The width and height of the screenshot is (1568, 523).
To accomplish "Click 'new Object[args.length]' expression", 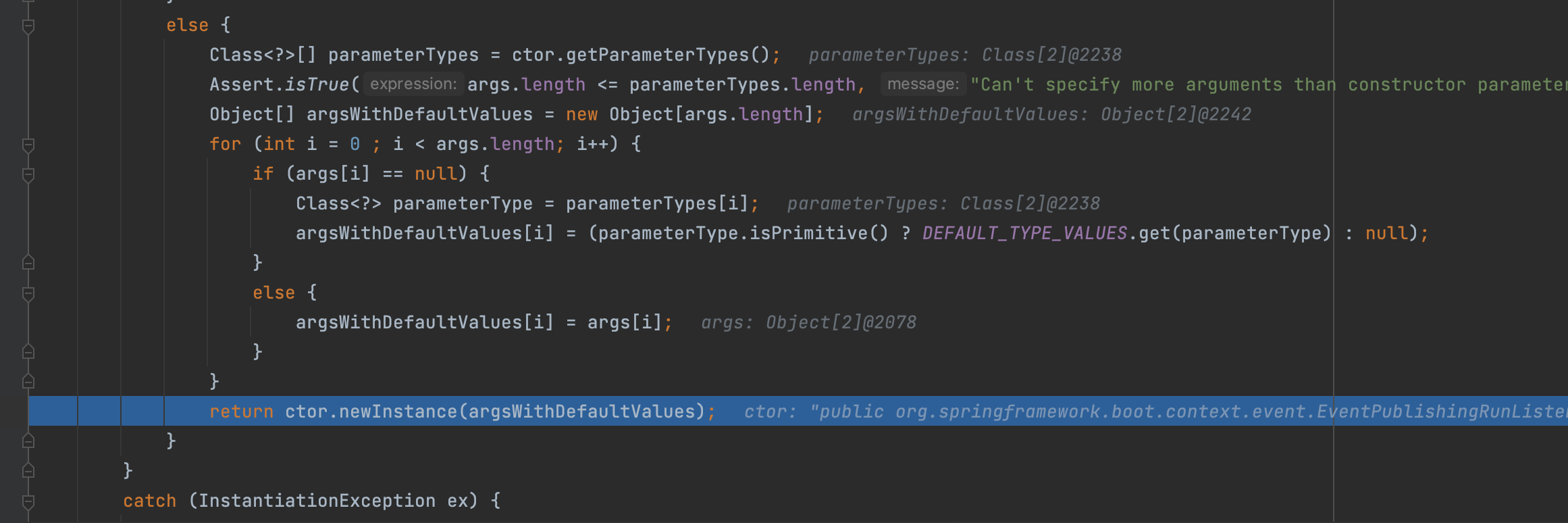I will [x=689, y=114].
